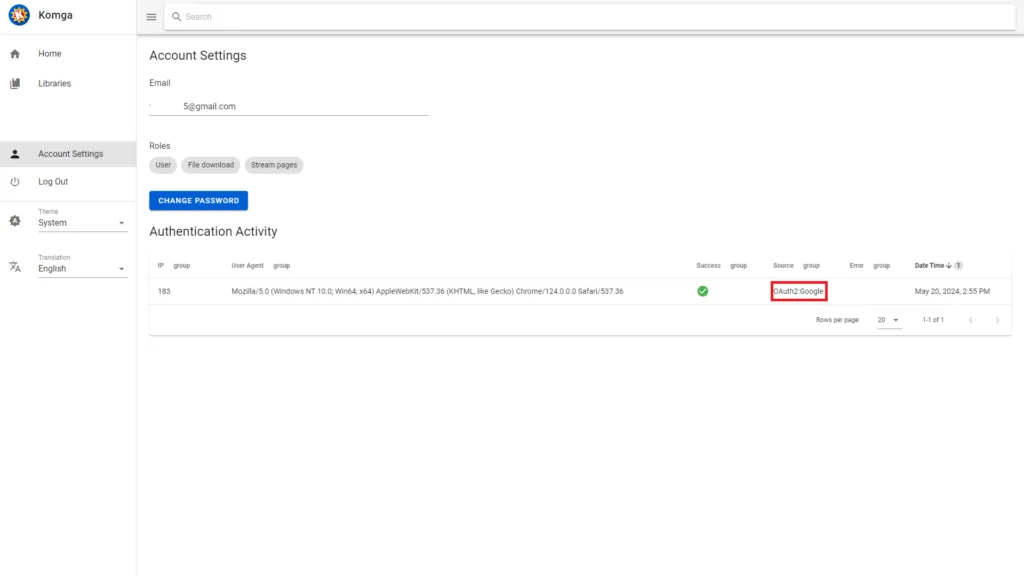
Task: Click the Account Settings person icon
Action: [x=15, y=154]
